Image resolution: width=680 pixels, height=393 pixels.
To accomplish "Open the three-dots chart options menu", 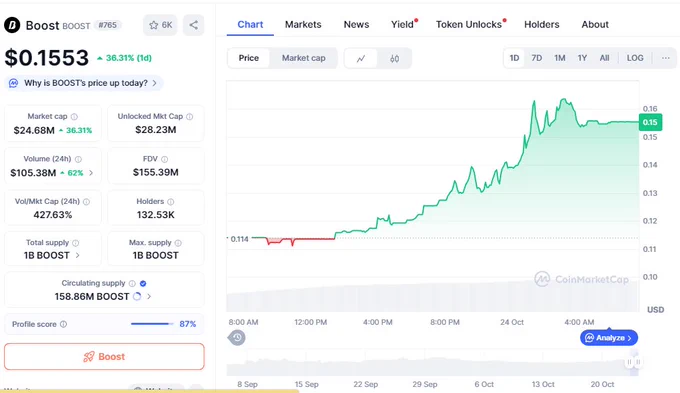I will click(x=666, y=58).
